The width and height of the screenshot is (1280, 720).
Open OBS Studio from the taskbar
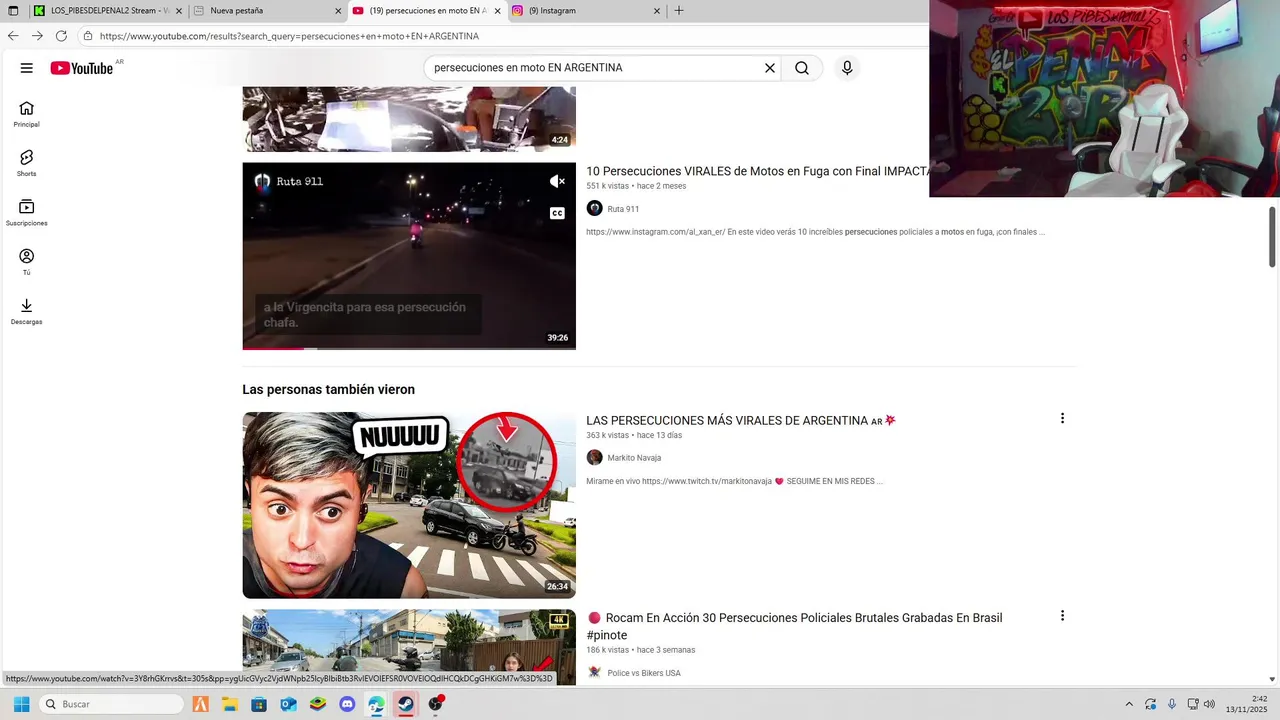435,704
